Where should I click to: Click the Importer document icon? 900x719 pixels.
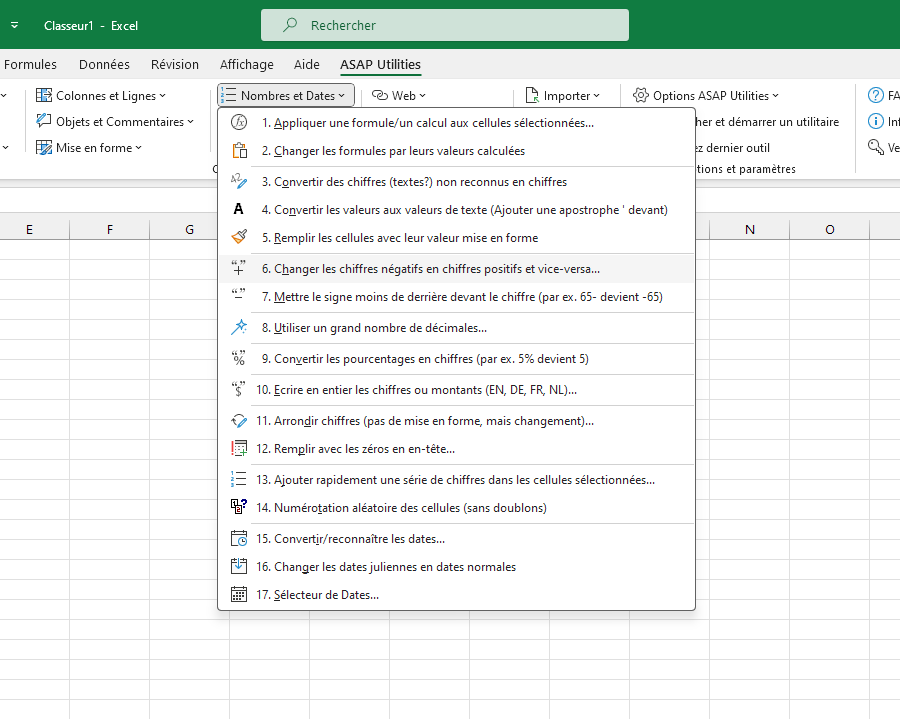pyautogui.click(x=532, y=95)
